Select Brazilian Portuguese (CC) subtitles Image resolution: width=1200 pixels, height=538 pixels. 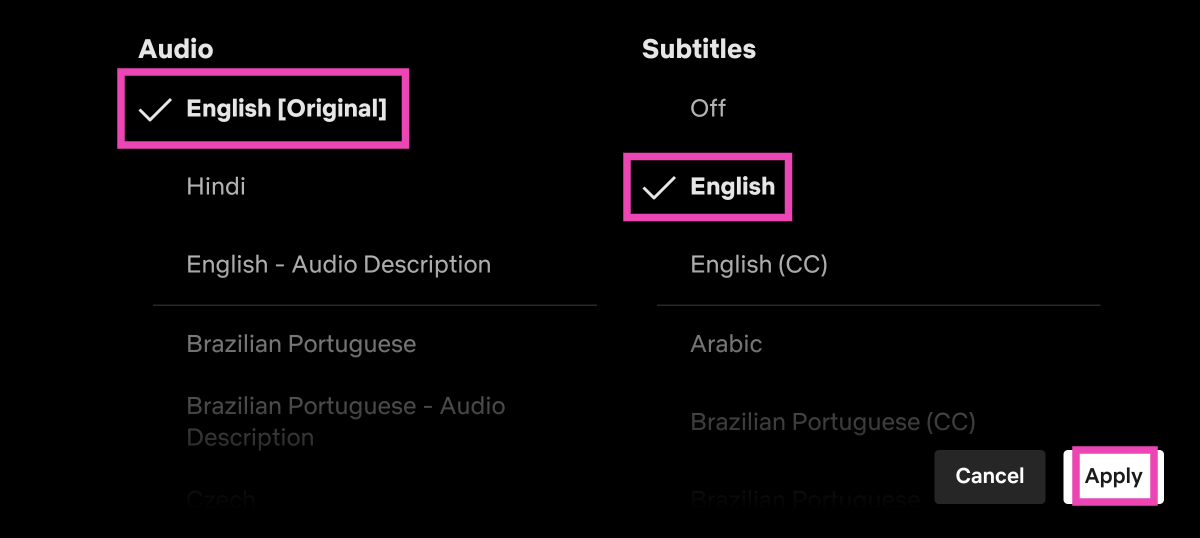(x=832, y=422)
